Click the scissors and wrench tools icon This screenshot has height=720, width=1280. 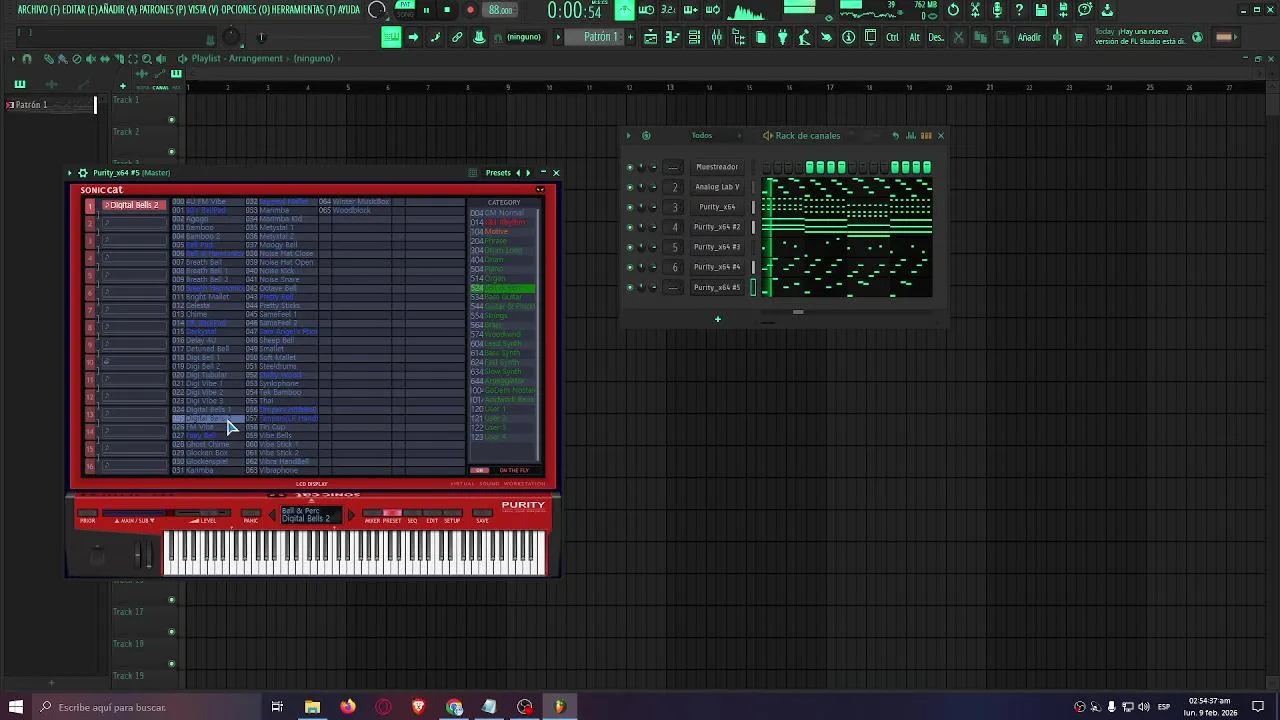(975, 10)
